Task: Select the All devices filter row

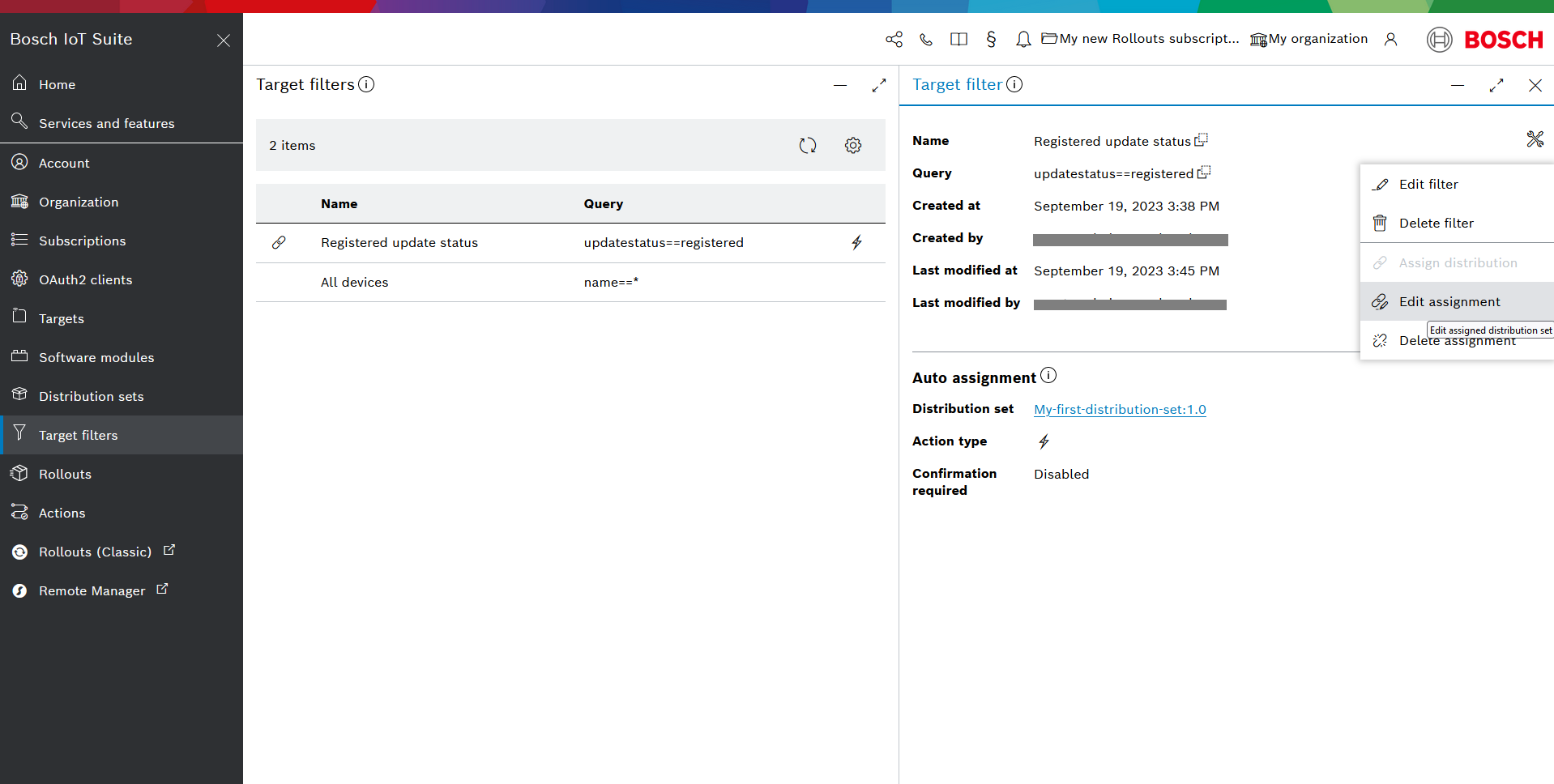Action: 354,282
